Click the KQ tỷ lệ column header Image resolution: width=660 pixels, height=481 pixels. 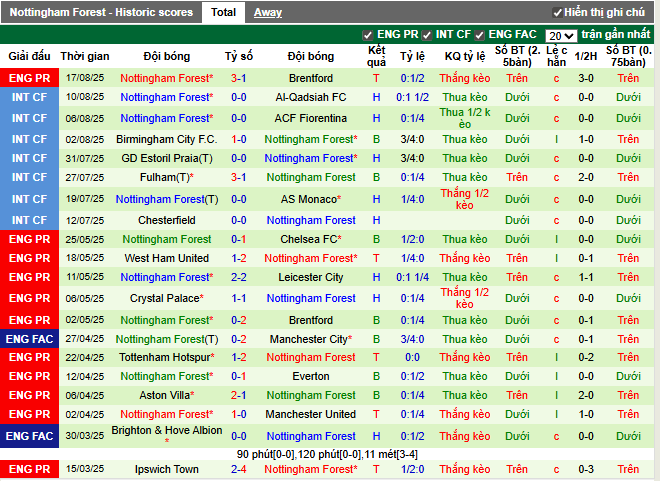[465, 56]
